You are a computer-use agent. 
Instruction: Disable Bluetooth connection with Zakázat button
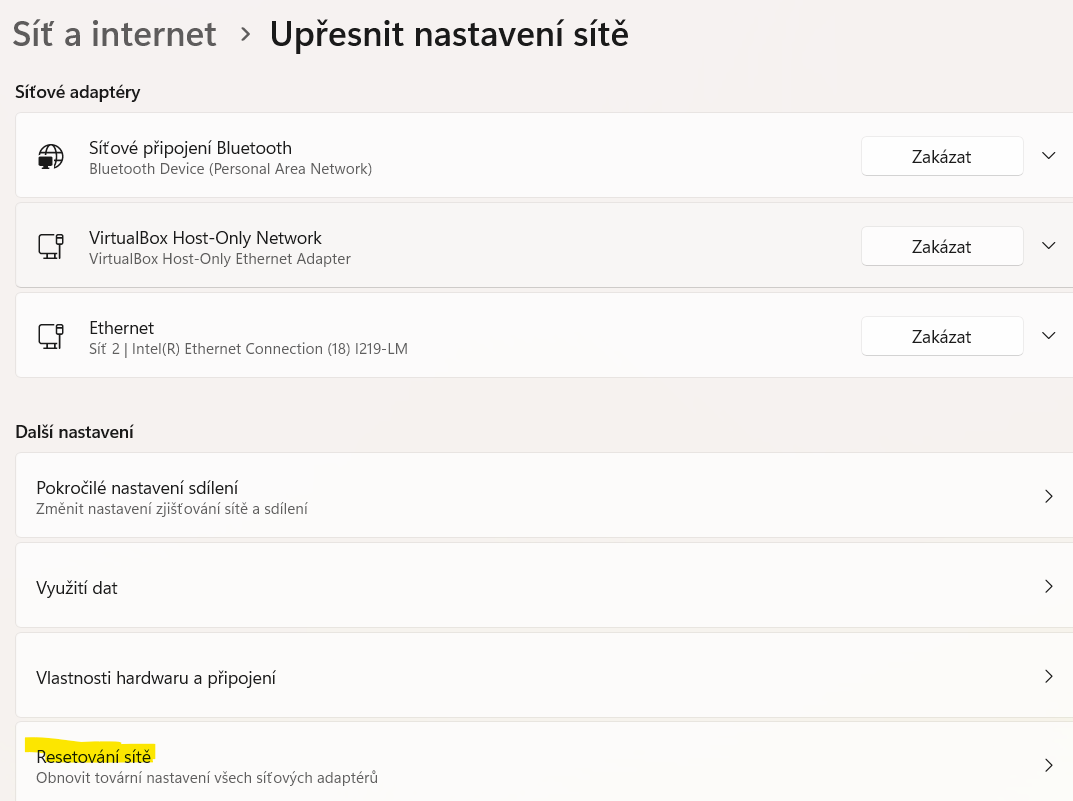(941, 157)
